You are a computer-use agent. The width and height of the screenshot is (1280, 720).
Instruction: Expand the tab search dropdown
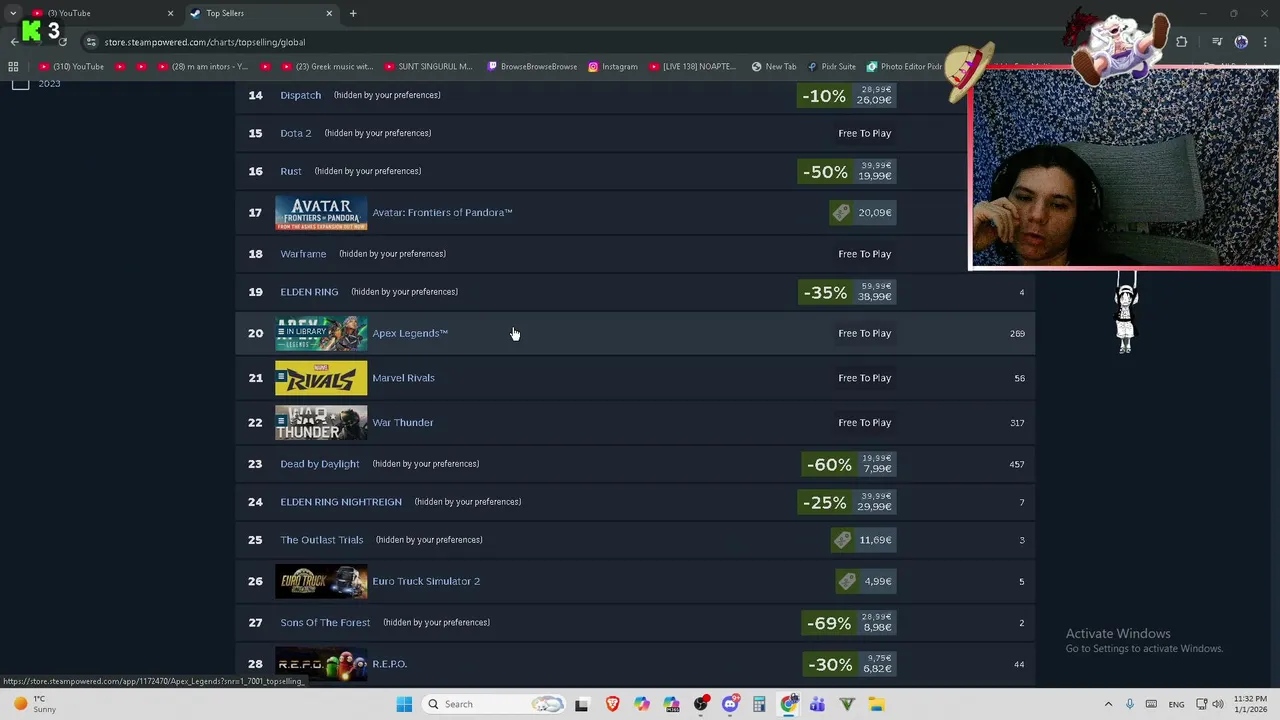(13, 13)
